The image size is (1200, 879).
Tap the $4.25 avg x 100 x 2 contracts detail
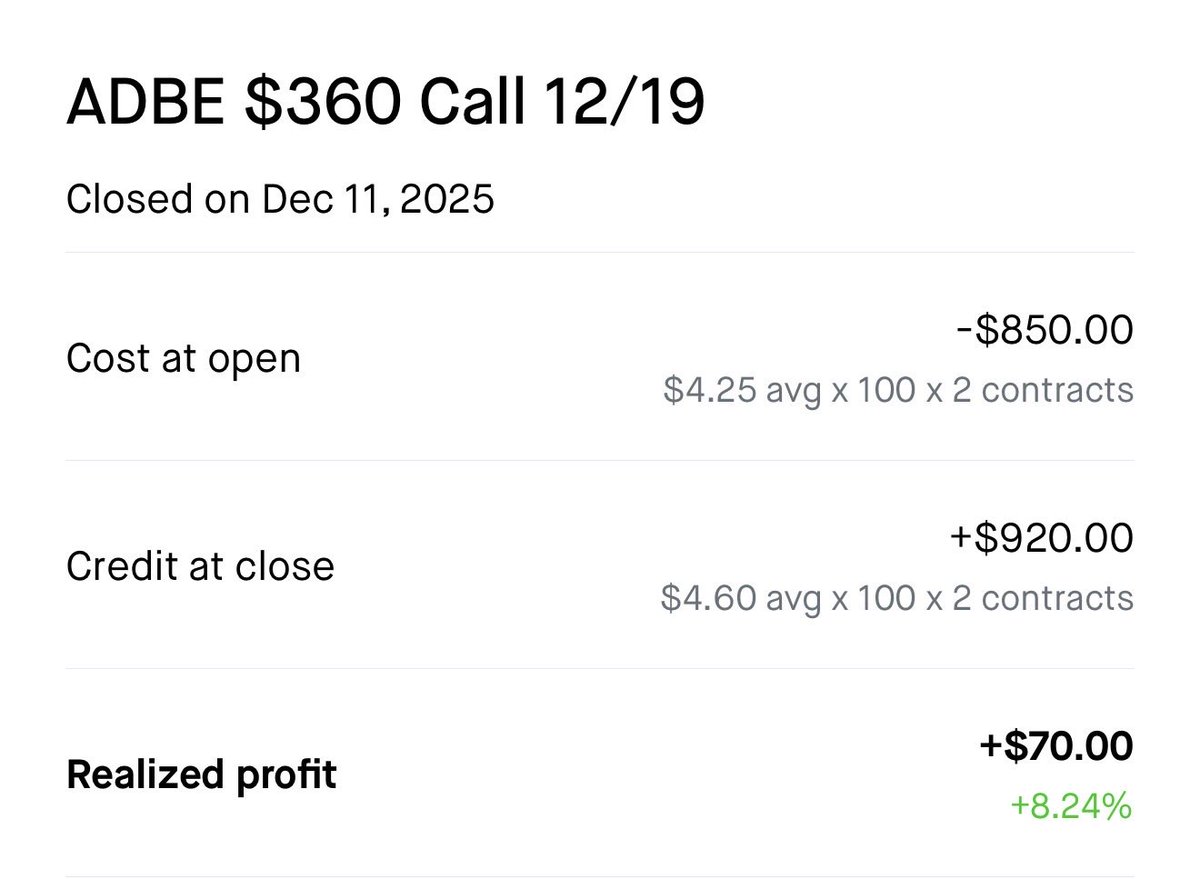(x=898, y=389)
